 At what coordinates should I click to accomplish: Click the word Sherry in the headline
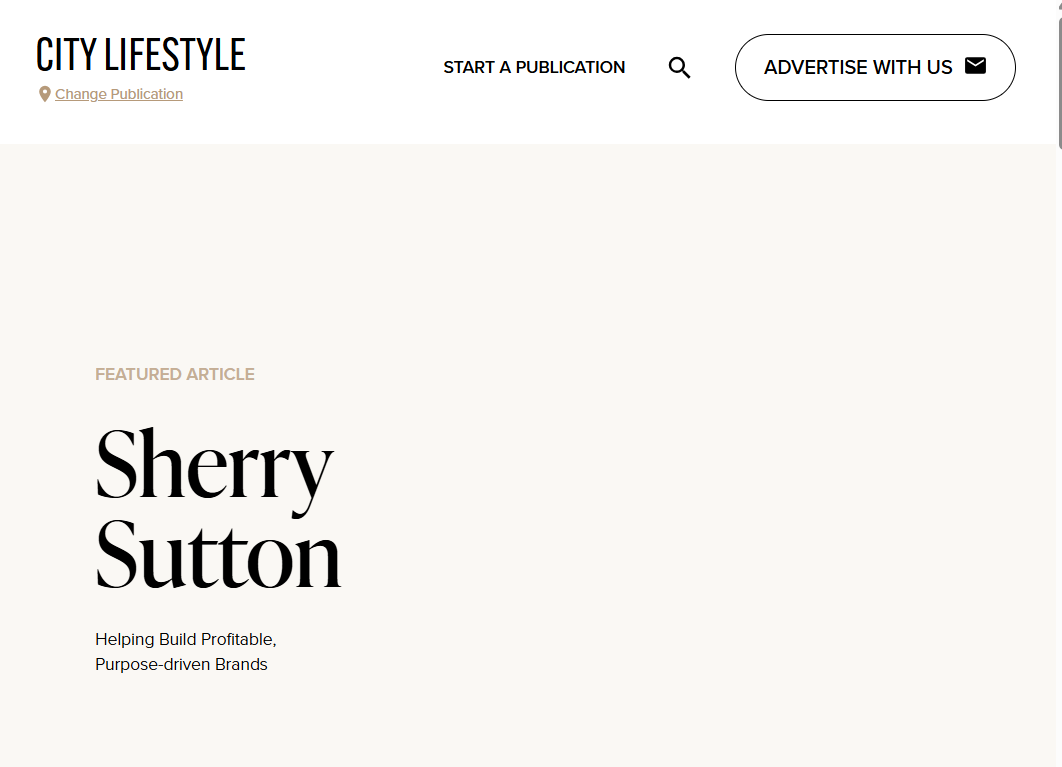[x=213, y=466]
